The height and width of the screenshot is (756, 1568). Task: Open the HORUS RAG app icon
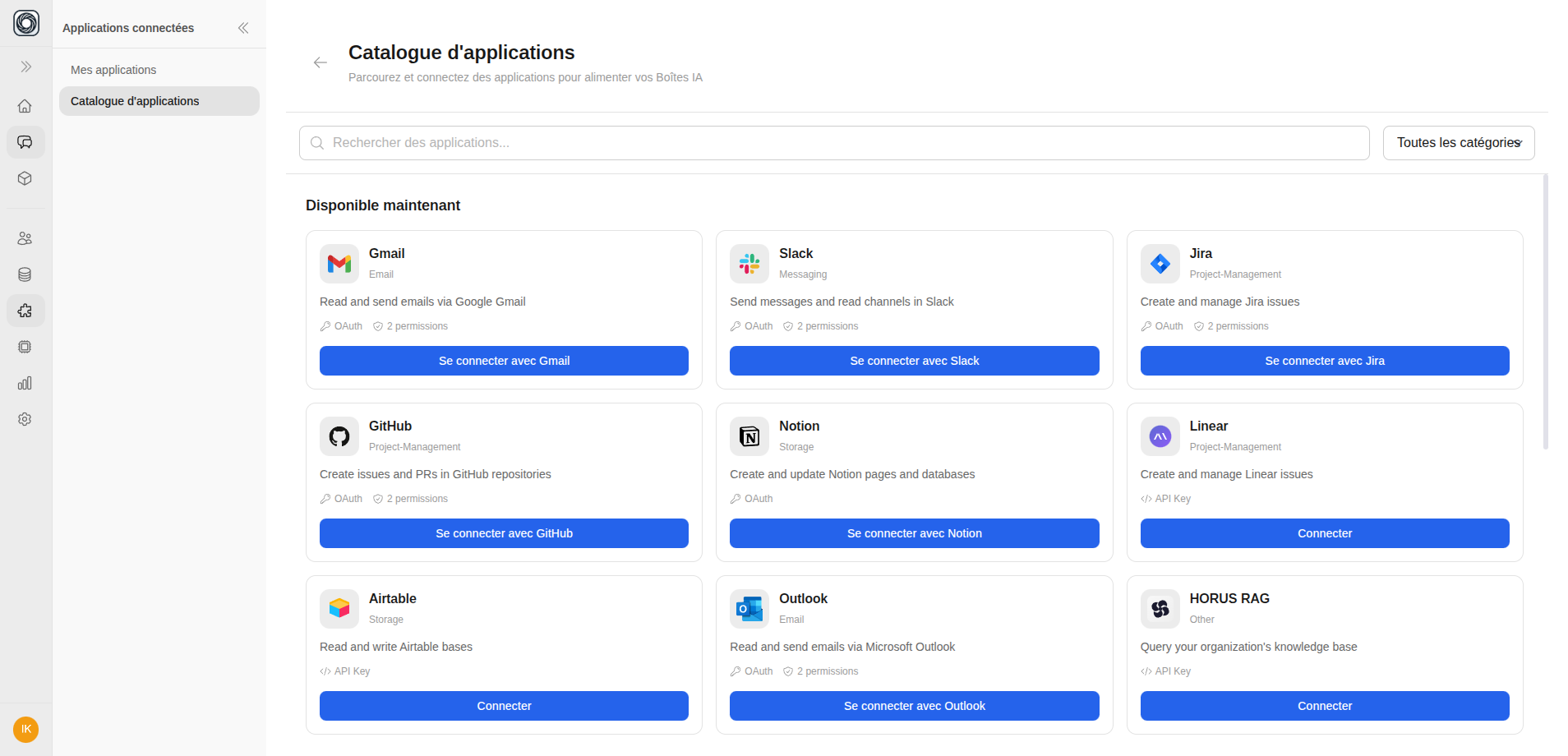tap(1159, 608)
